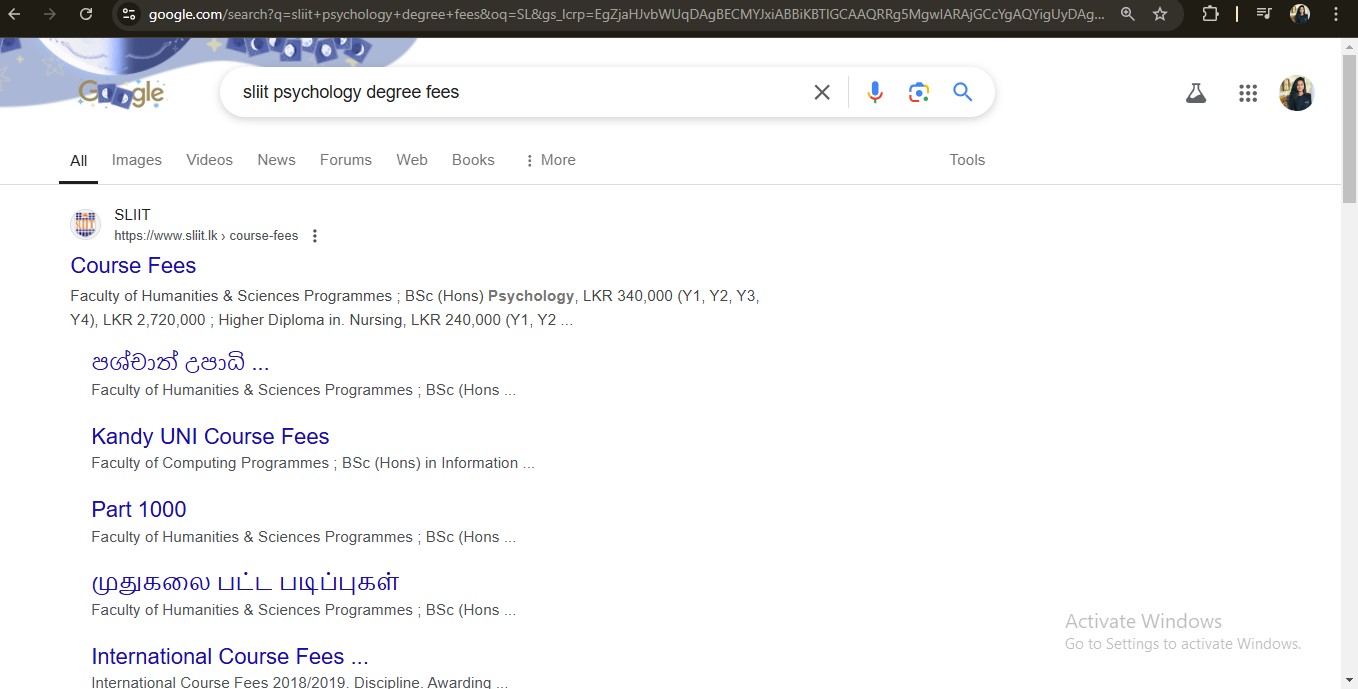Open the media control icon in toolbar
The height and width of the screenshot is (689, 1358).
(1264, 14)
